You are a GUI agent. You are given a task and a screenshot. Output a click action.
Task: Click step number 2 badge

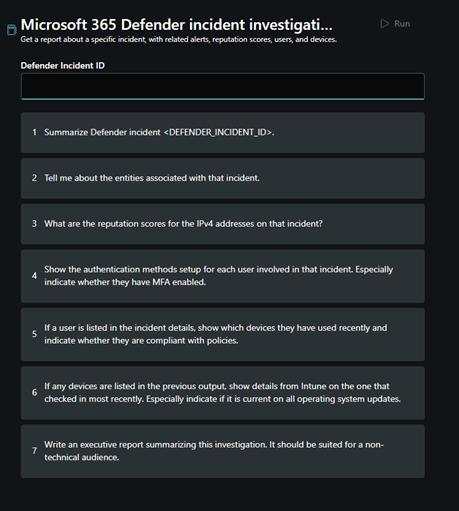click(34, 178)
